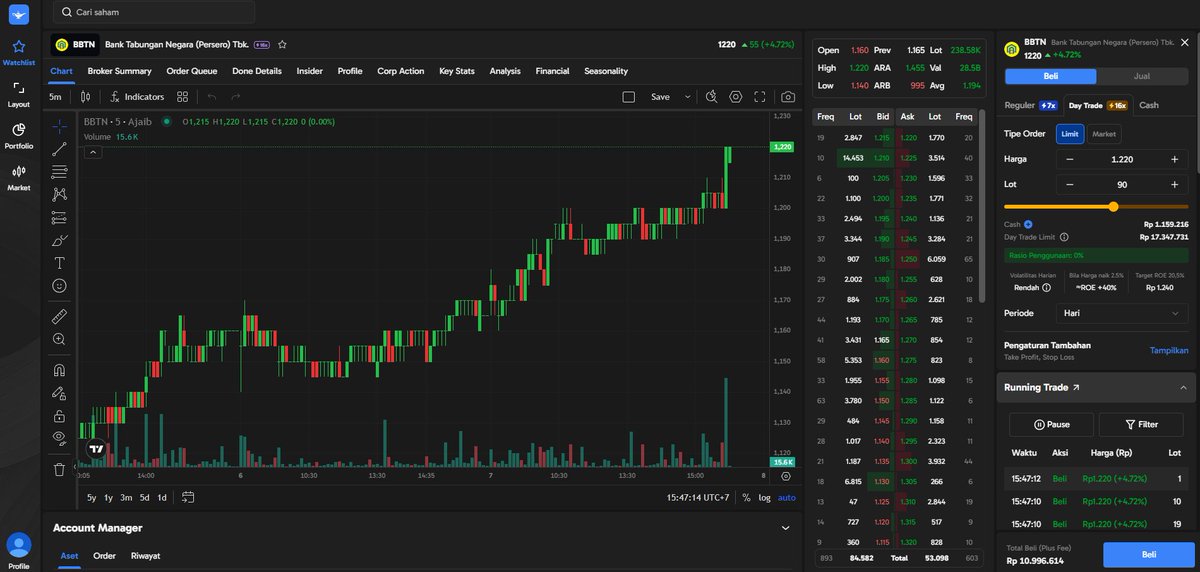
Task: Toggle the log scale
Action: (x=765, y=497)
